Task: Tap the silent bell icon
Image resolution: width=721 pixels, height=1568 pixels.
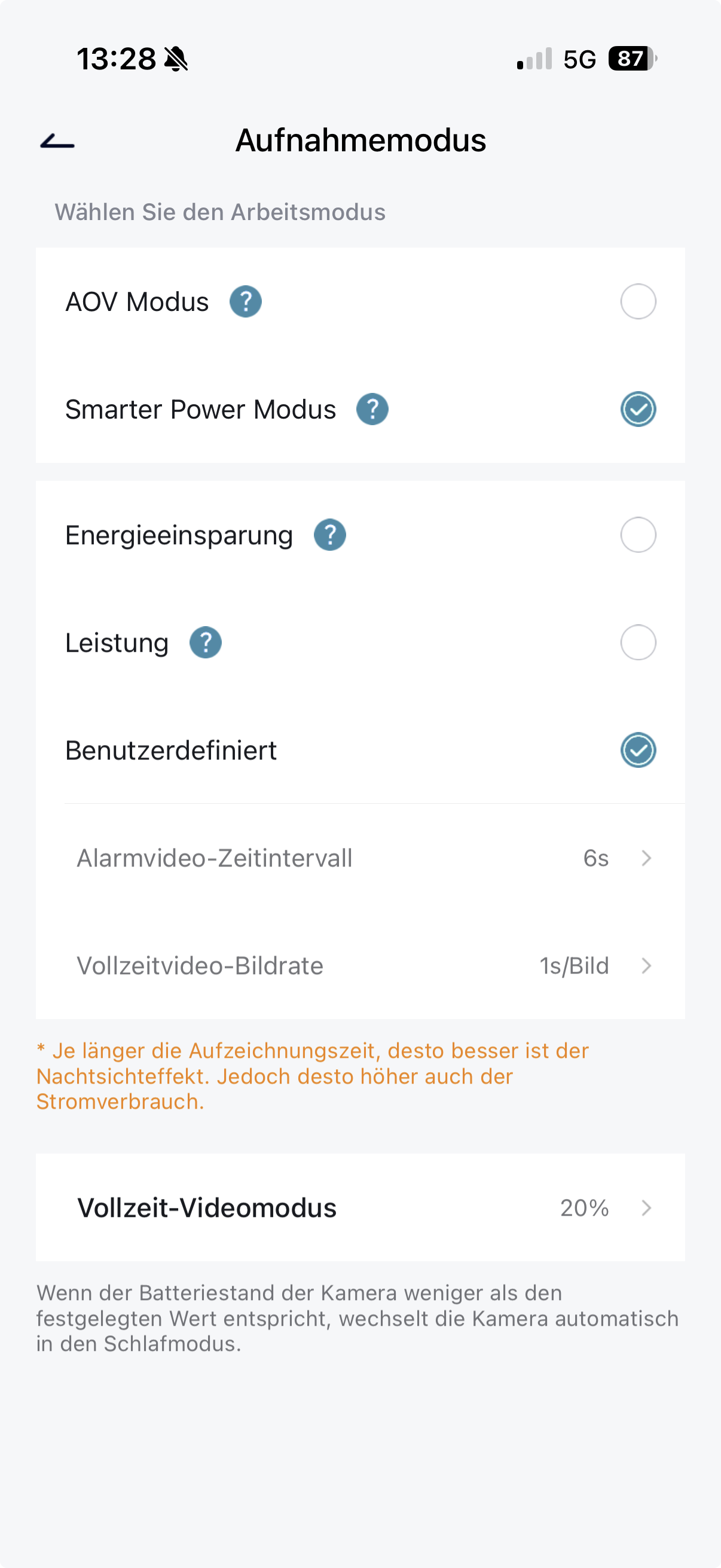Action: pos(176,59)
